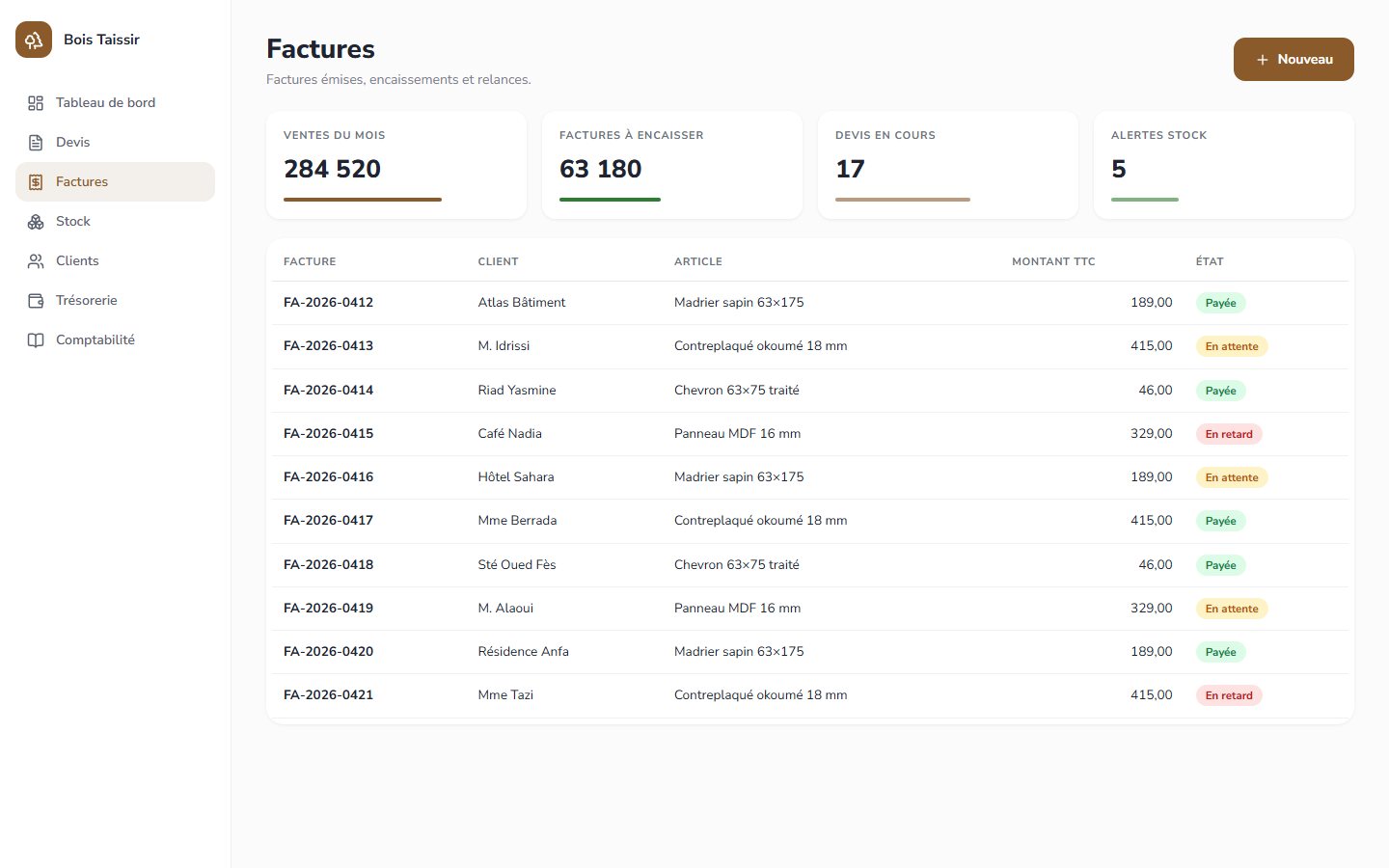Open the Clients sidebar link
Screen dimensions: 1389x868
click(115, 261)
